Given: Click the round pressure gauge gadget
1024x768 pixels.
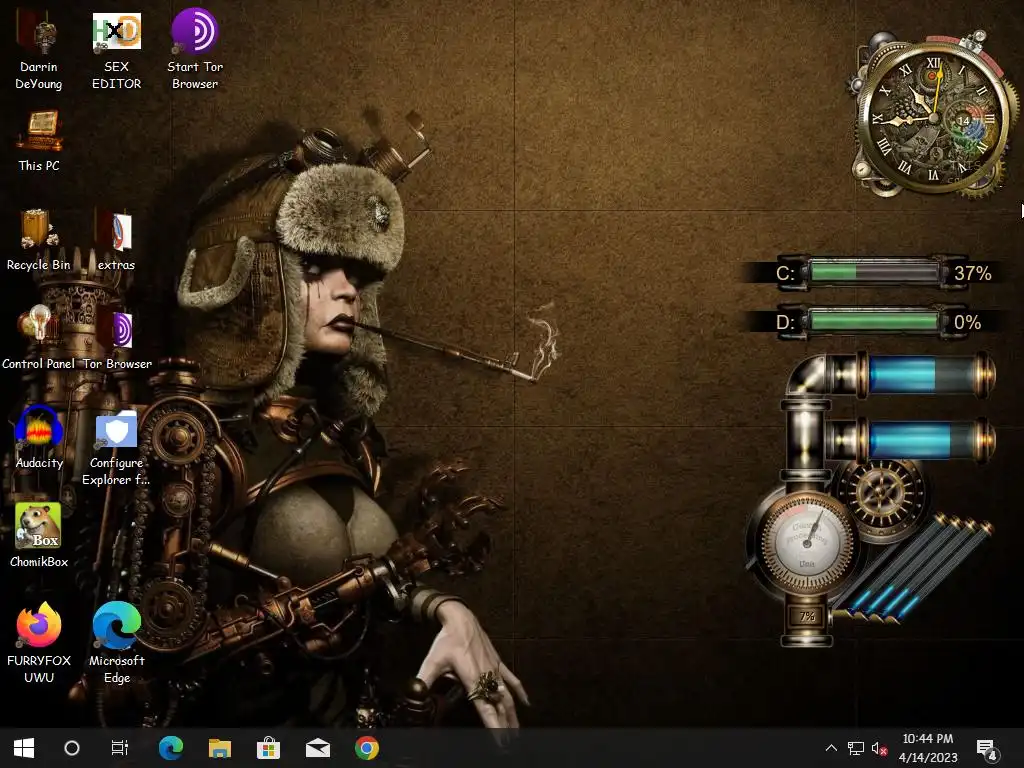Looking at the screenshot, I should (x=807, y=541).
